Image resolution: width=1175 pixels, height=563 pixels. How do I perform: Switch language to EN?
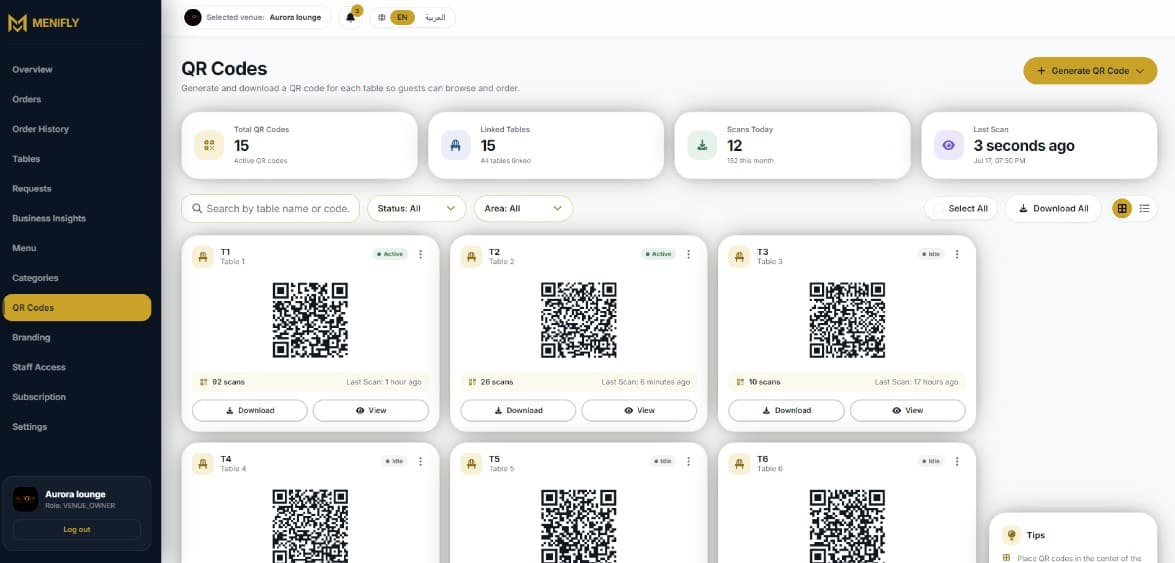point(402,17)
